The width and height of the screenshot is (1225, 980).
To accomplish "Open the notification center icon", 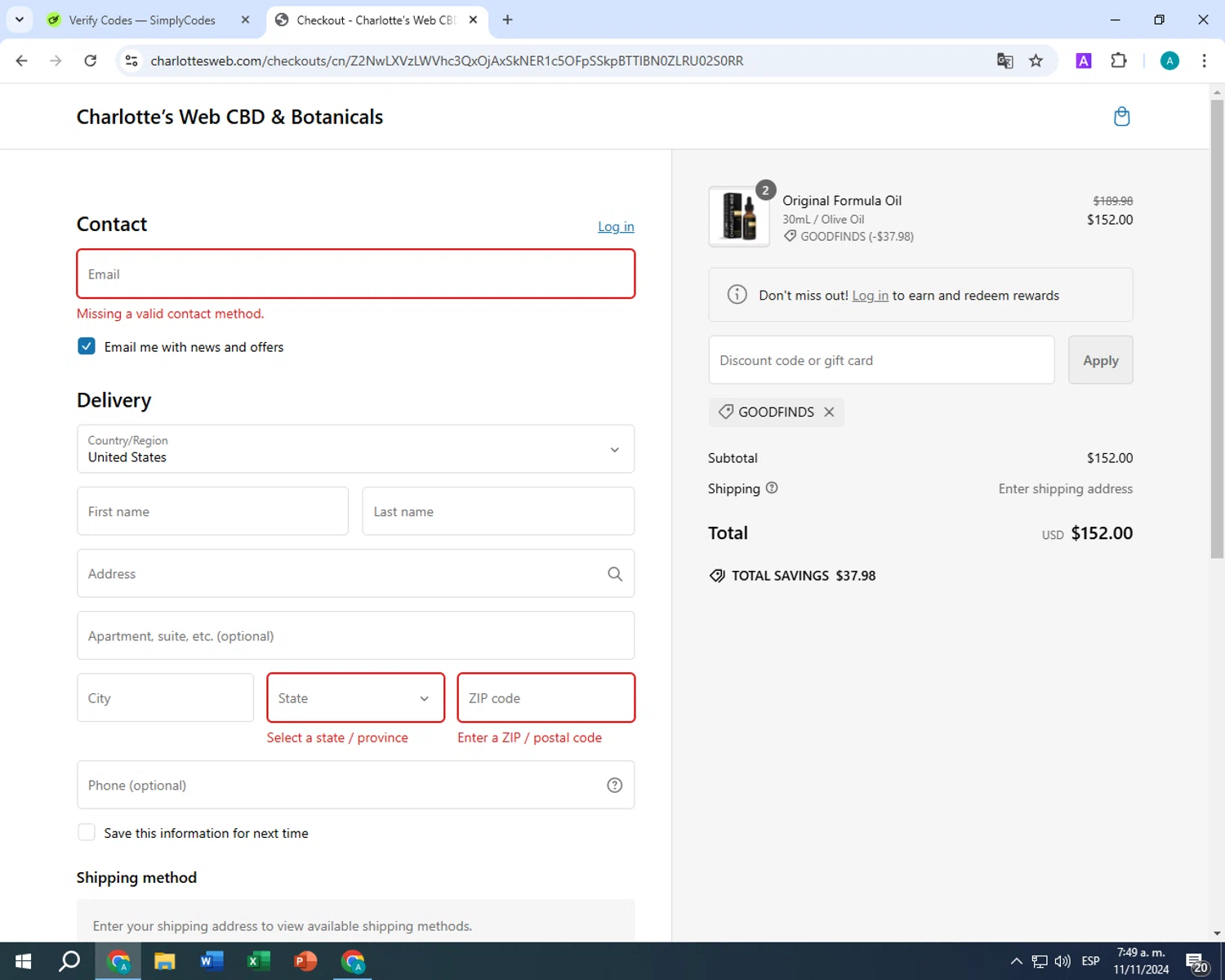I will point(1197,962).
